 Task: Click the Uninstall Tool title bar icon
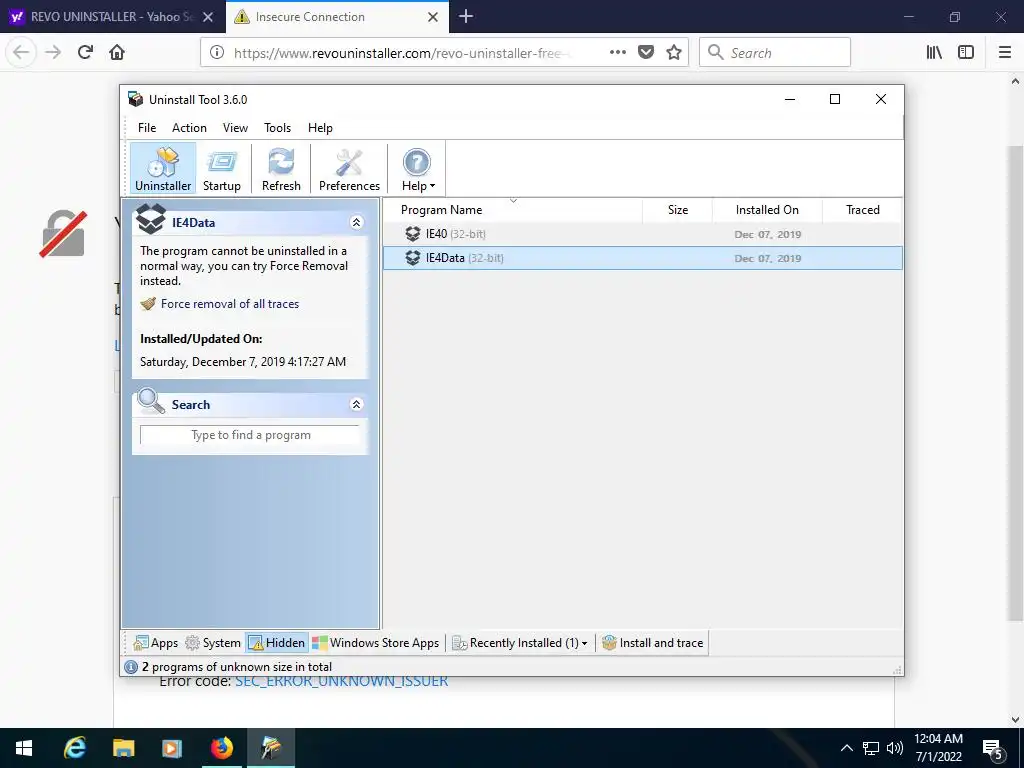tap(136, 99)
